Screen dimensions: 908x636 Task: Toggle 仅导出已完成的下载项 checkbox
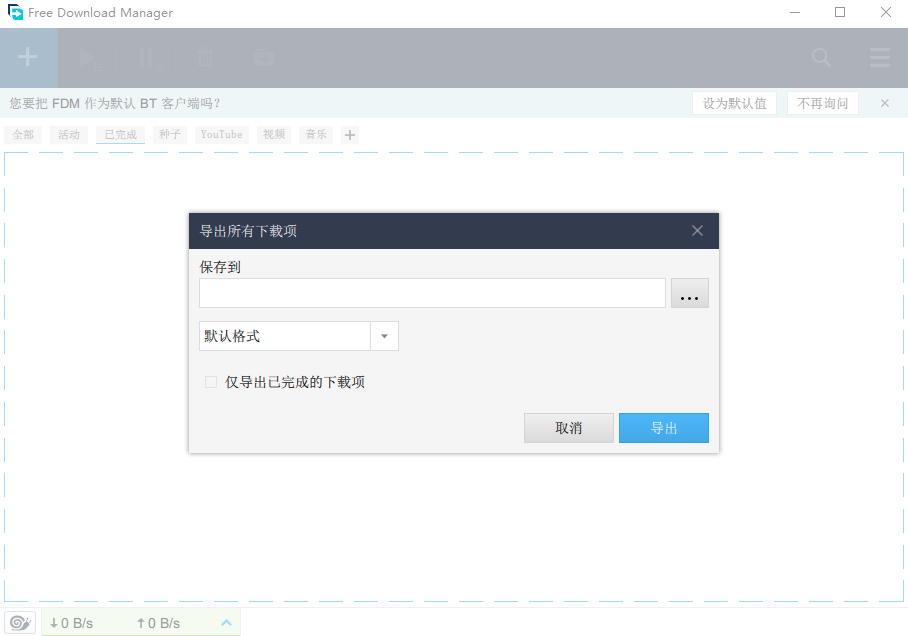[211, 382]
